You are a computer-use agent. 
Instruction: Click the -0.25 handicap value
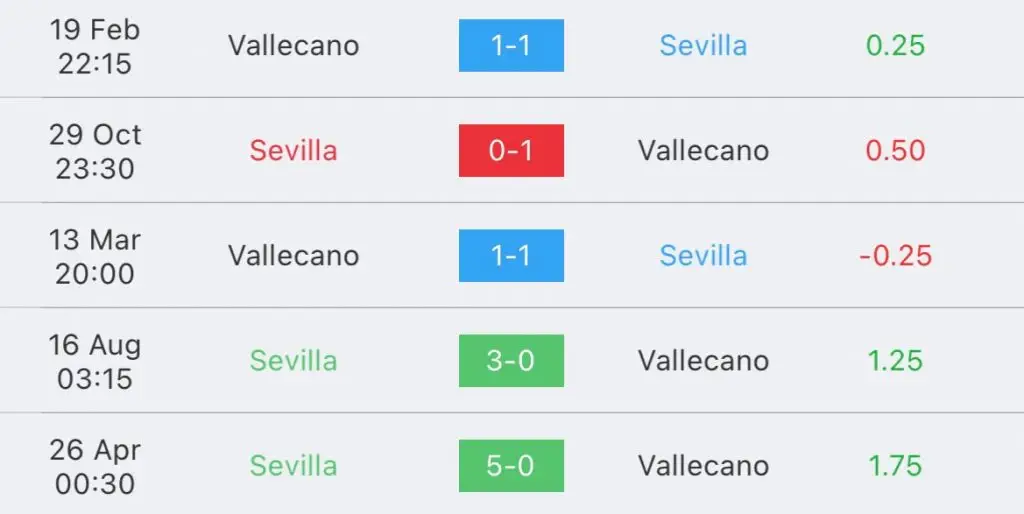(895, 255)
